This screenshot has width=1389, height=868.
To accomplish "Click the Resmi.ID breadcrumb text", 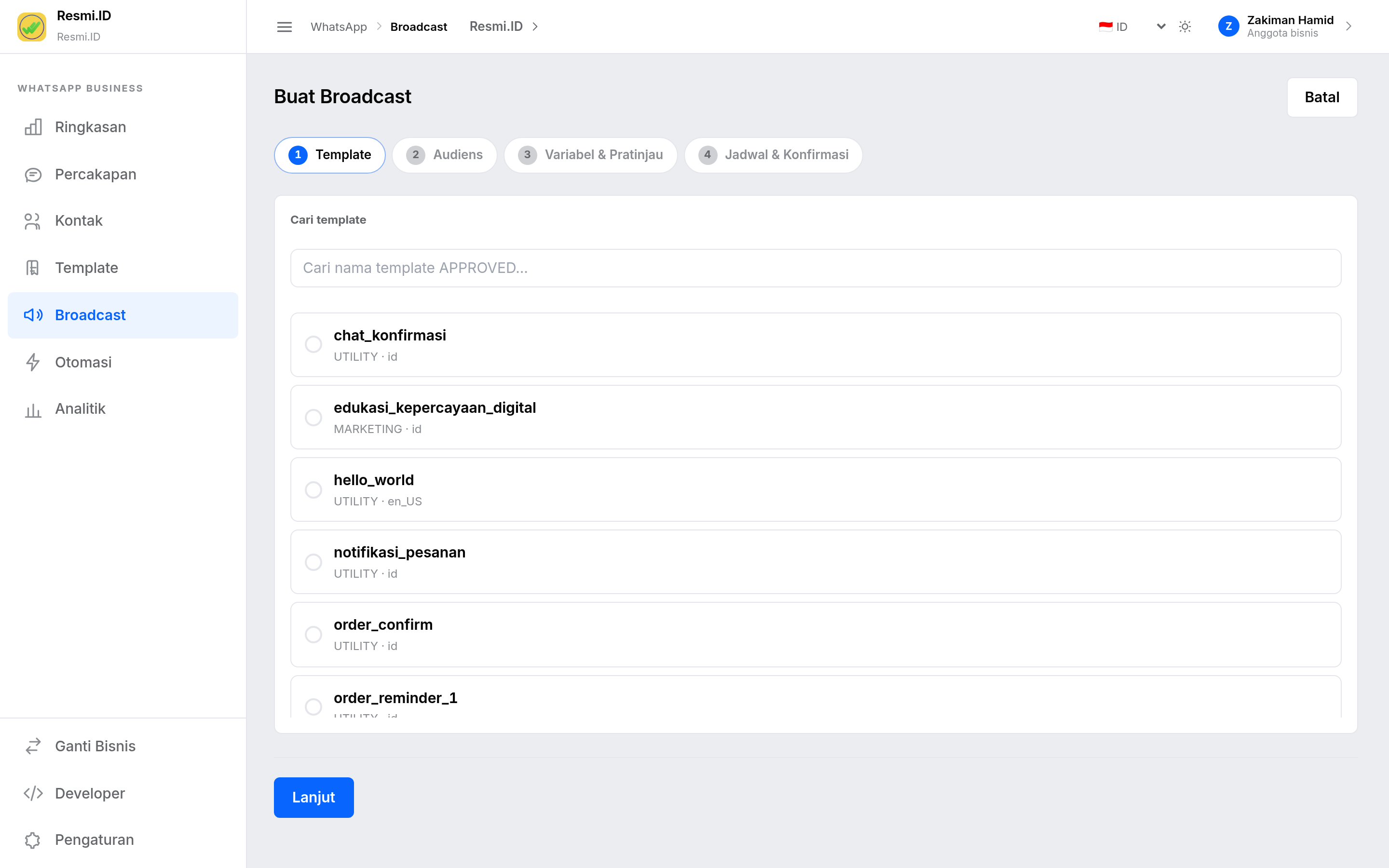I will tap(496, 27).
